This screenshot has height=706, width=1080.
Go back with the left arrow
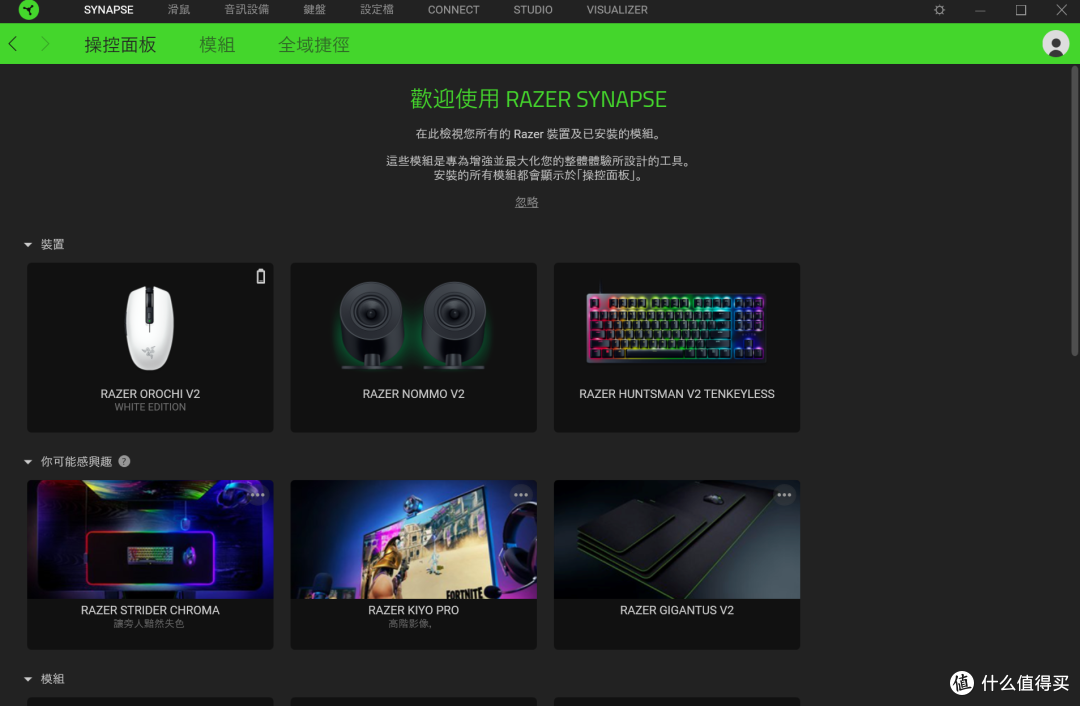click(x=13, y=44)
